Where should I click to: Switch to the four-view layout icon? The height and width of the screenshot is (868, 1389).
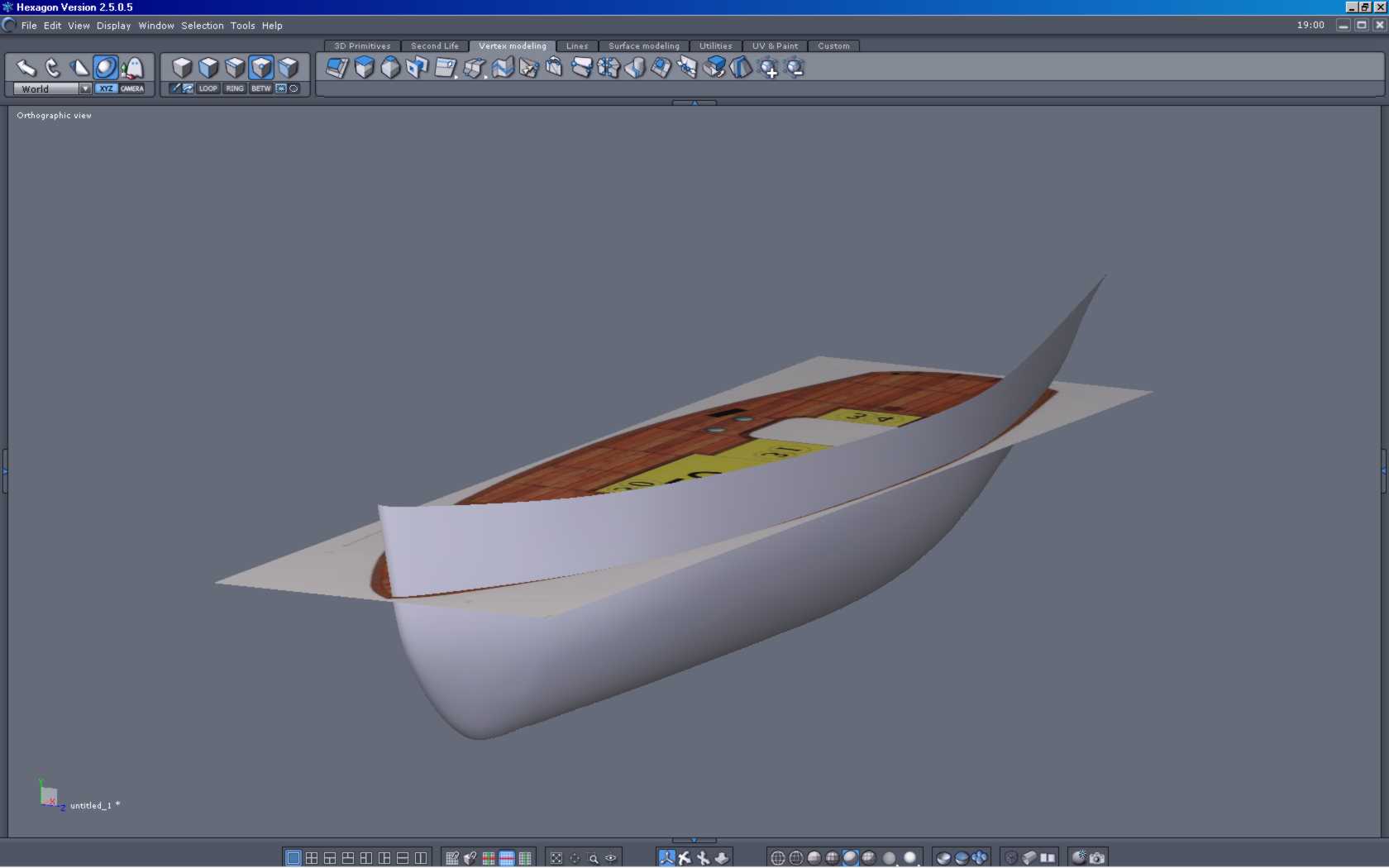(312, 858)
